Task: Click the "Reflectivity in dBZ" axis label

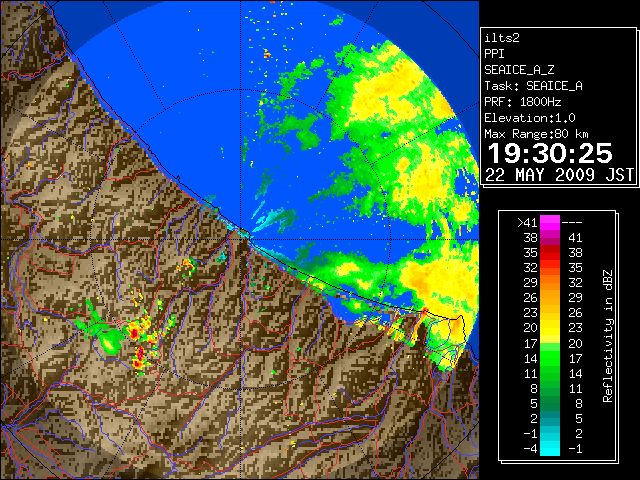Action: [608, 336]
